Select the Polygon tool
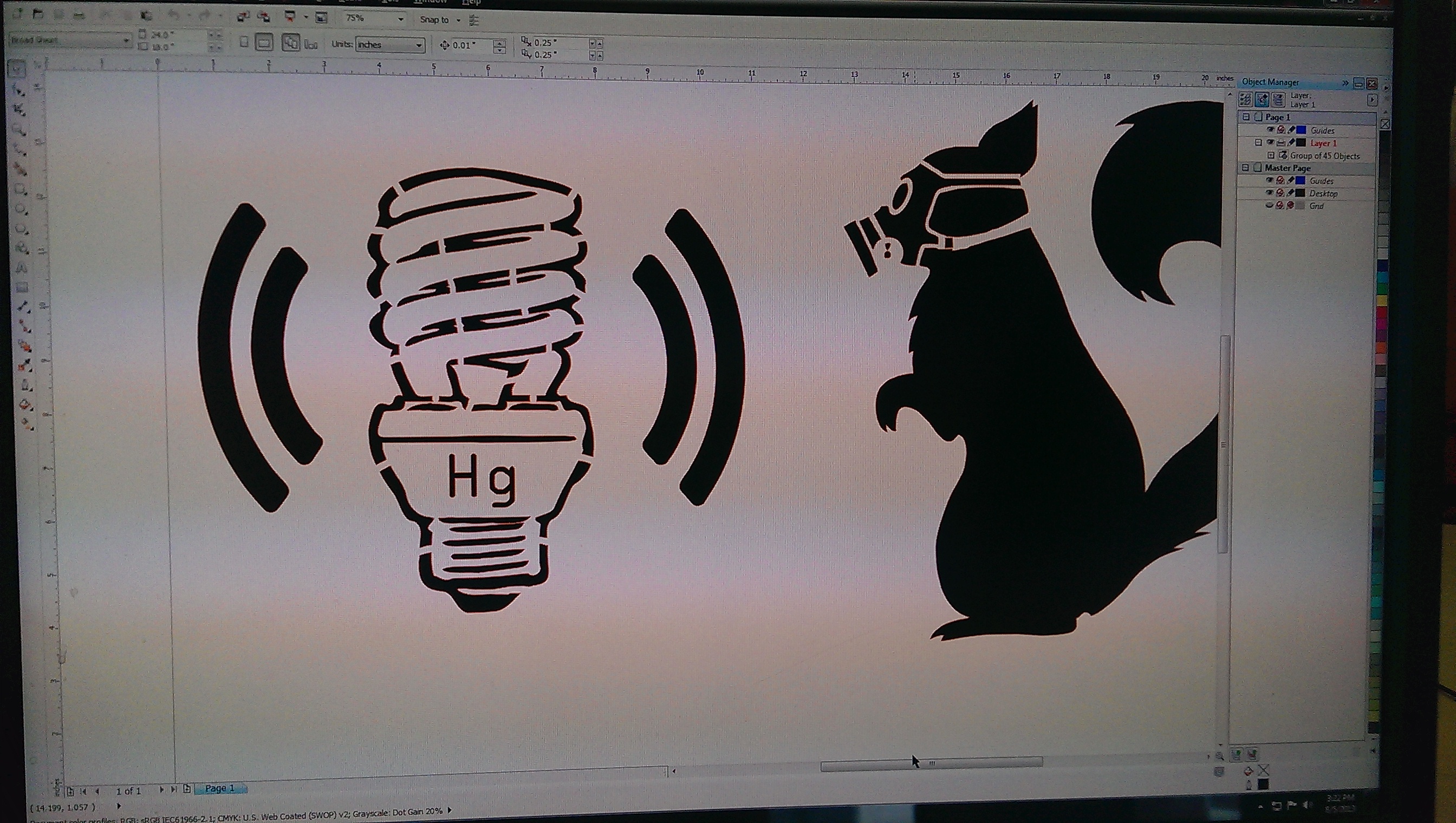1456x823 pixels. pyautogui.click(x=22, y=230)
